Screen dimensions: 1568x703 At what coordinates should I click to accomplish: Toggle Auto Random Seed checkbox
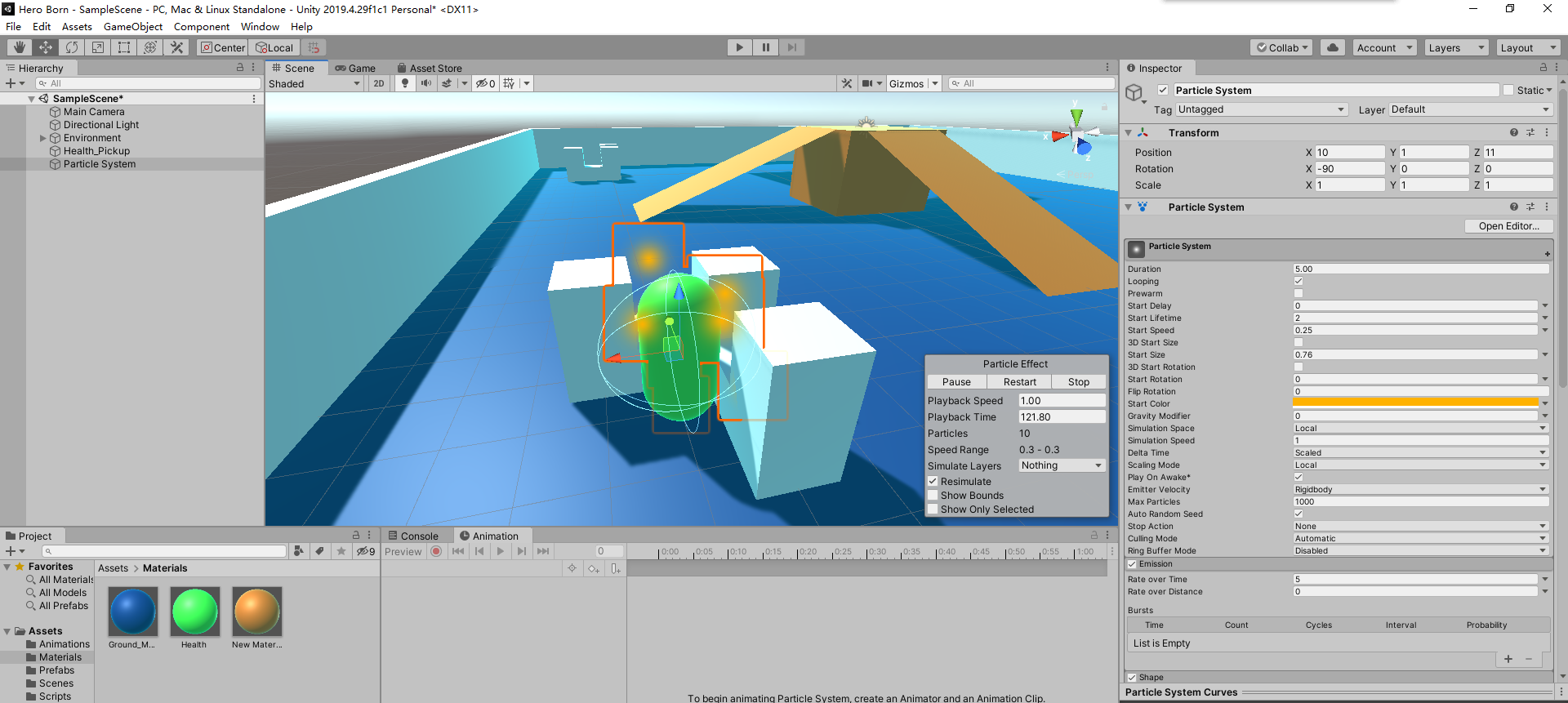[x=1298, y=514]
